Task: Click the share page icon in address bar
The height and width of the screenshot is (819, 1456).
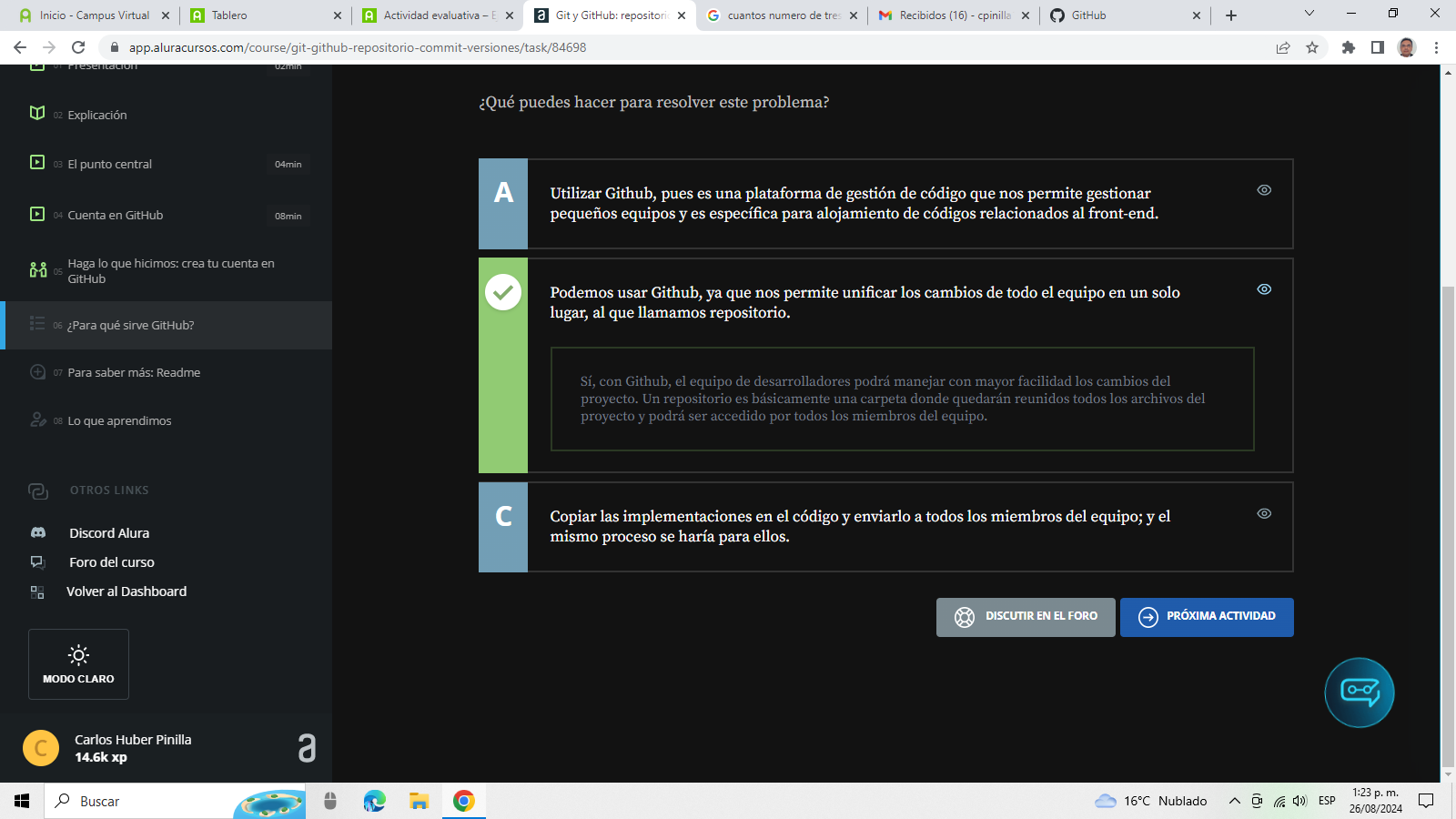Action: [1283, 47]
